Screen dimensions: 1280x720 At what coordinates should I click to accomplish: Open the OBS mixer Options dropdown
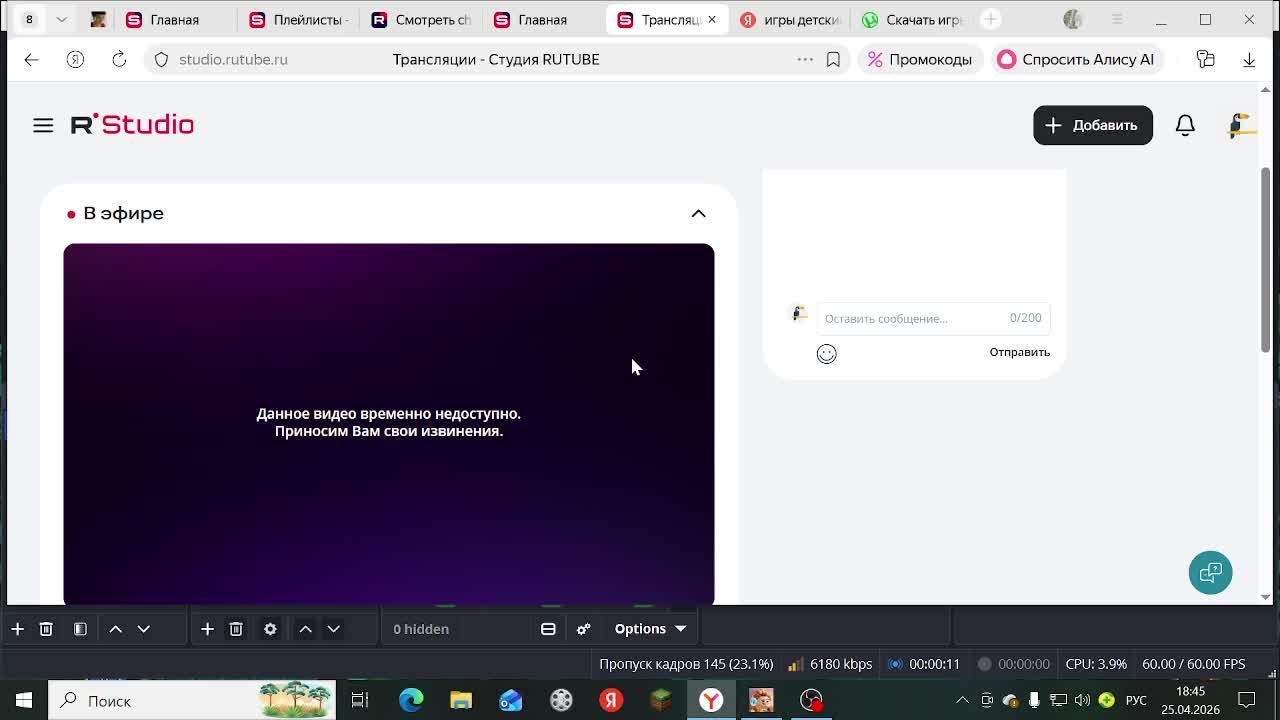(650, 629)
